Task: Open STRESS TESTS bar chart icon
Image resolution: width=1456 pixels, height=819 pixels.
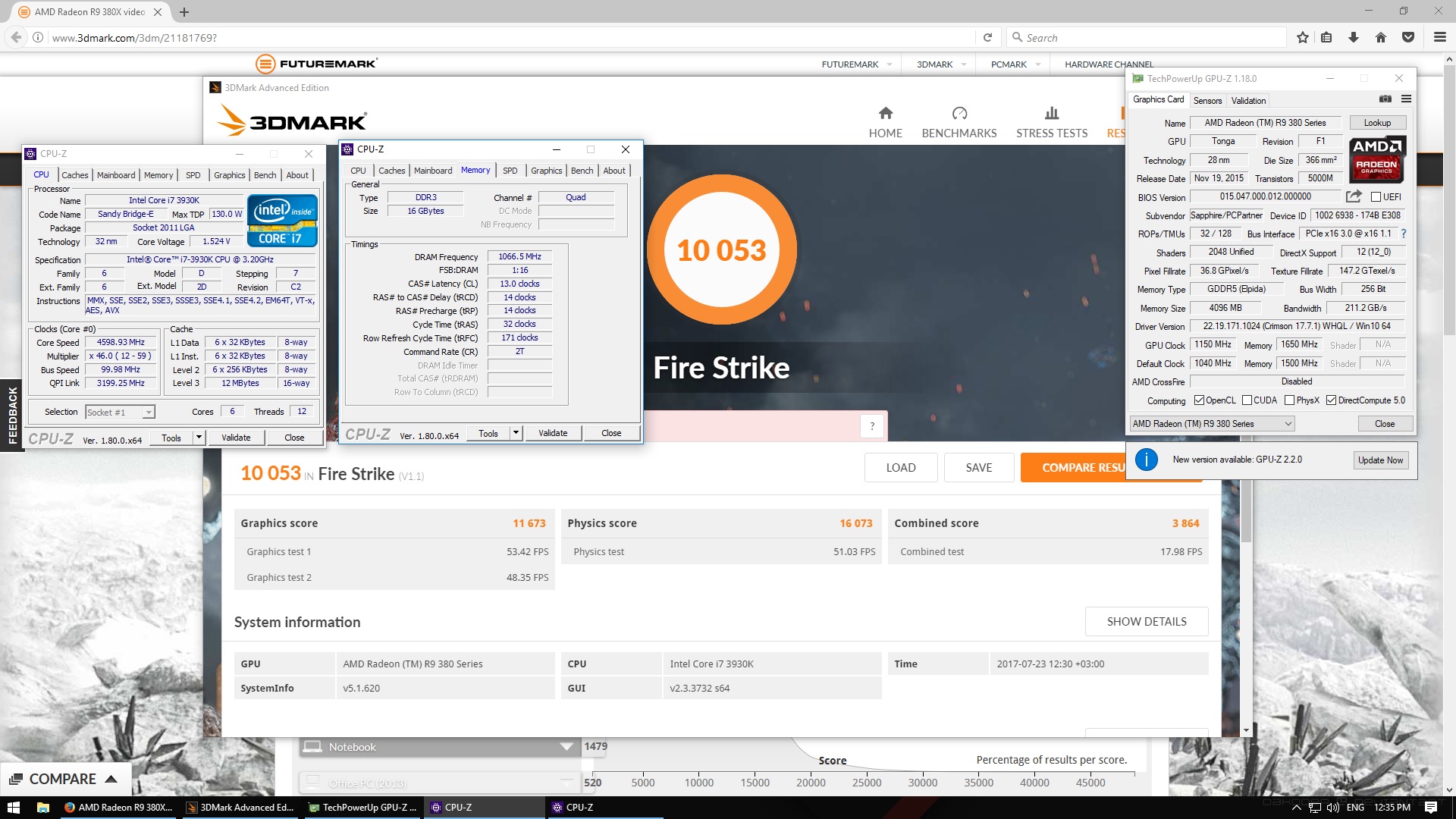Action: 1052,114
